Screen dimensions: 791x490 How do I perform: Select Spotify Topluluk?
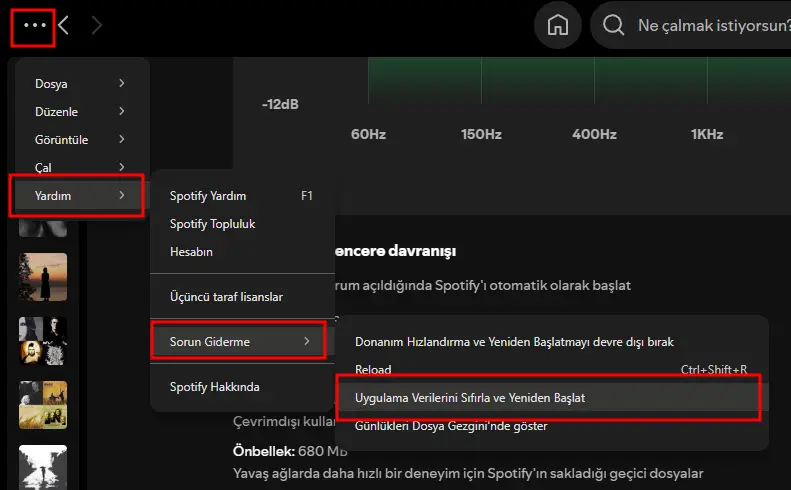242,224
